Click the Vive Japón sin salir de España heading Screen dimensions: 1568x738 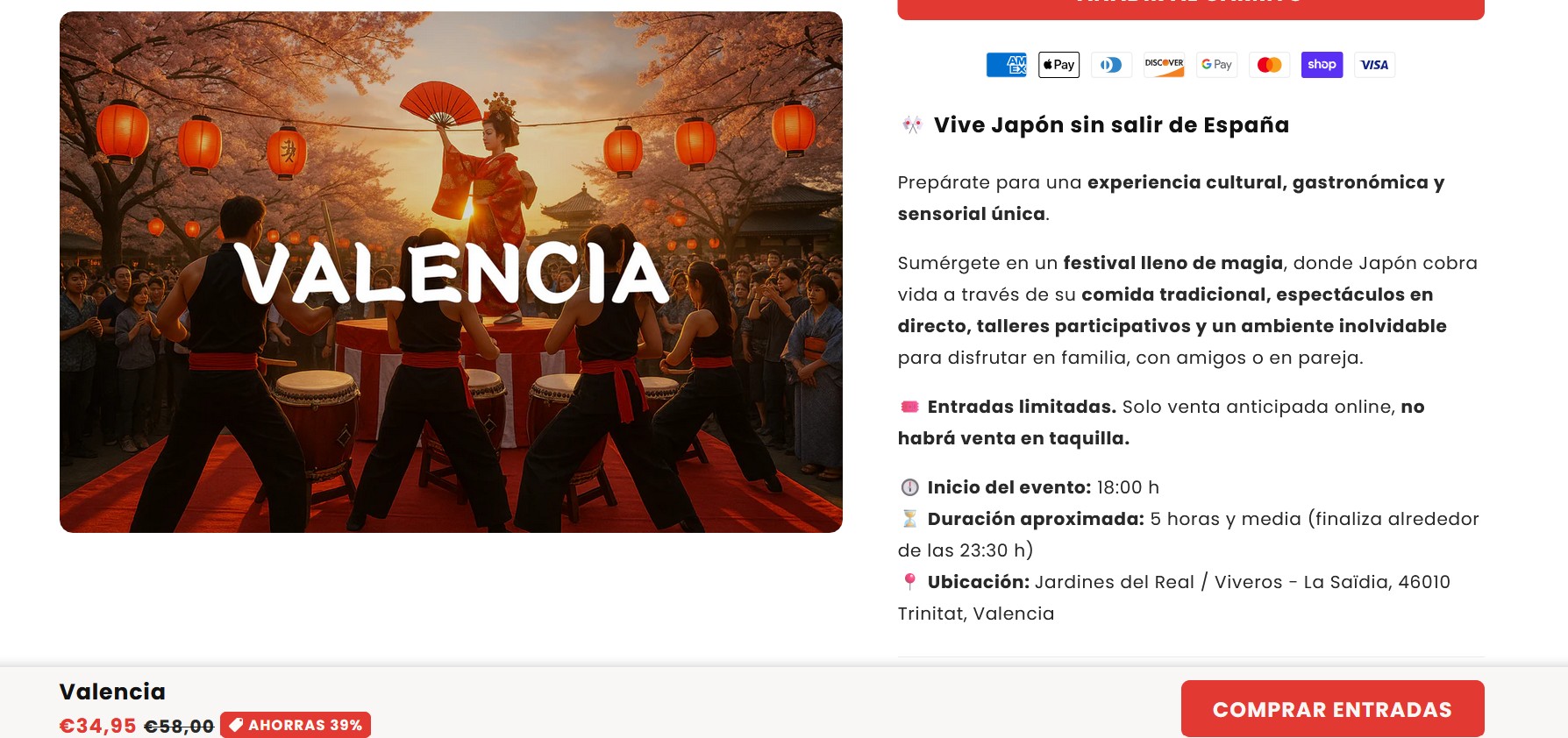(1111, 125)
